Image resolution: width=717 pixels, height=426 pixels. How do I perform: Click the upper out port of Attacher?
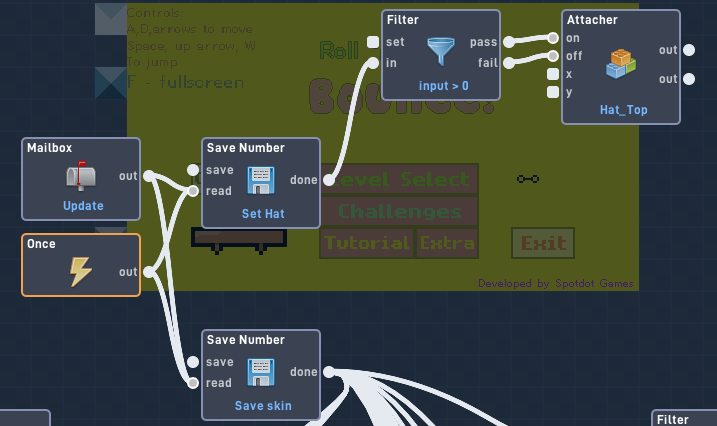[x=689, y=50]
